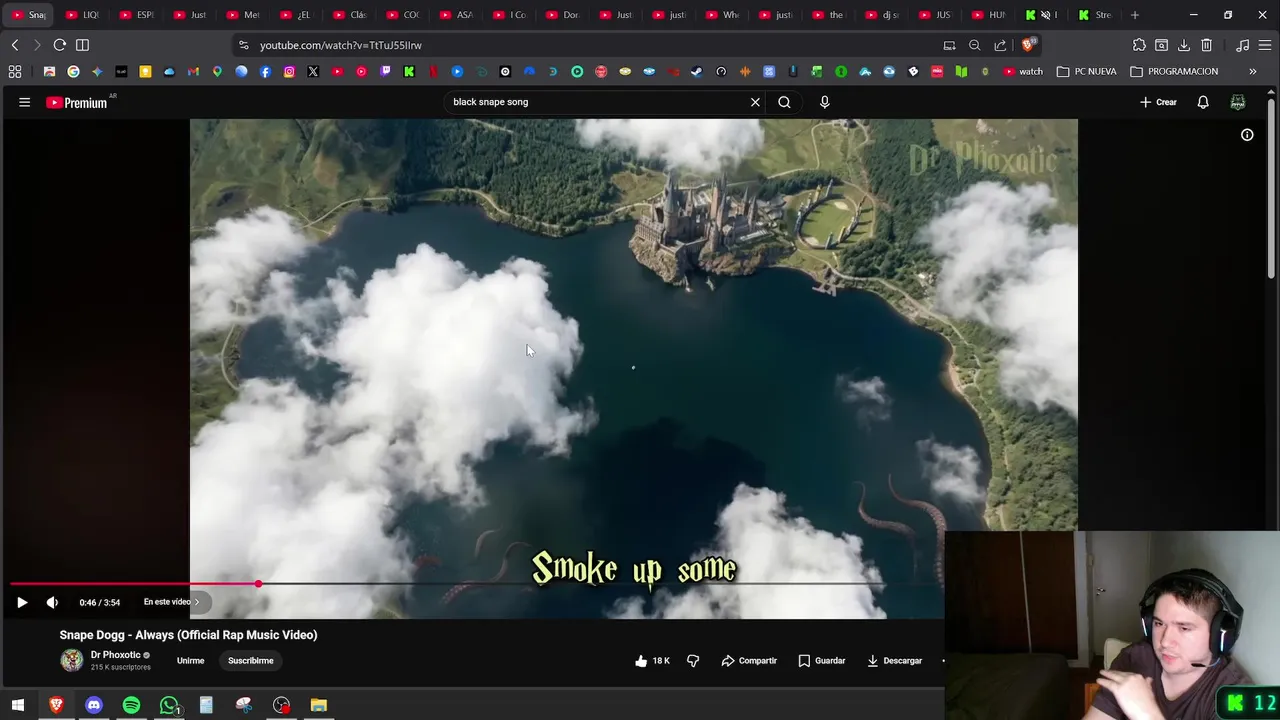
Task: Jump to a later point on the video timeline
Action: tap(600, 583)
